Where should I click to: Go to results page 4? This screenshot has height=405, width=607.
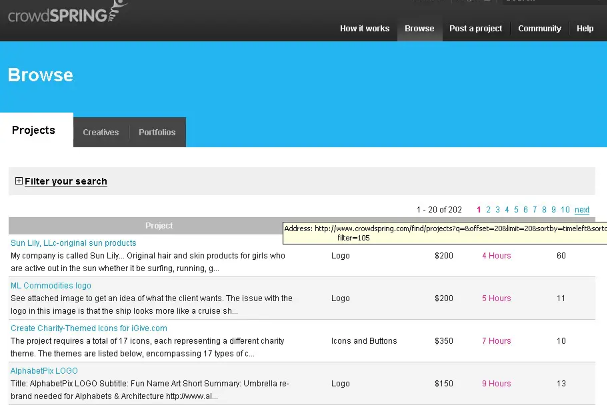pos(507,209)
